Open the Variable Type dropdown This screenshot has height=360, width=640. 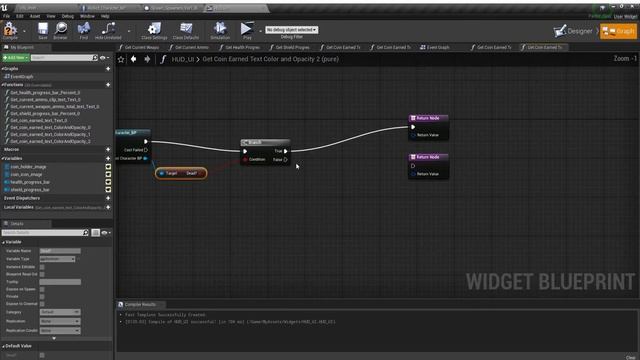coord(58,259)
